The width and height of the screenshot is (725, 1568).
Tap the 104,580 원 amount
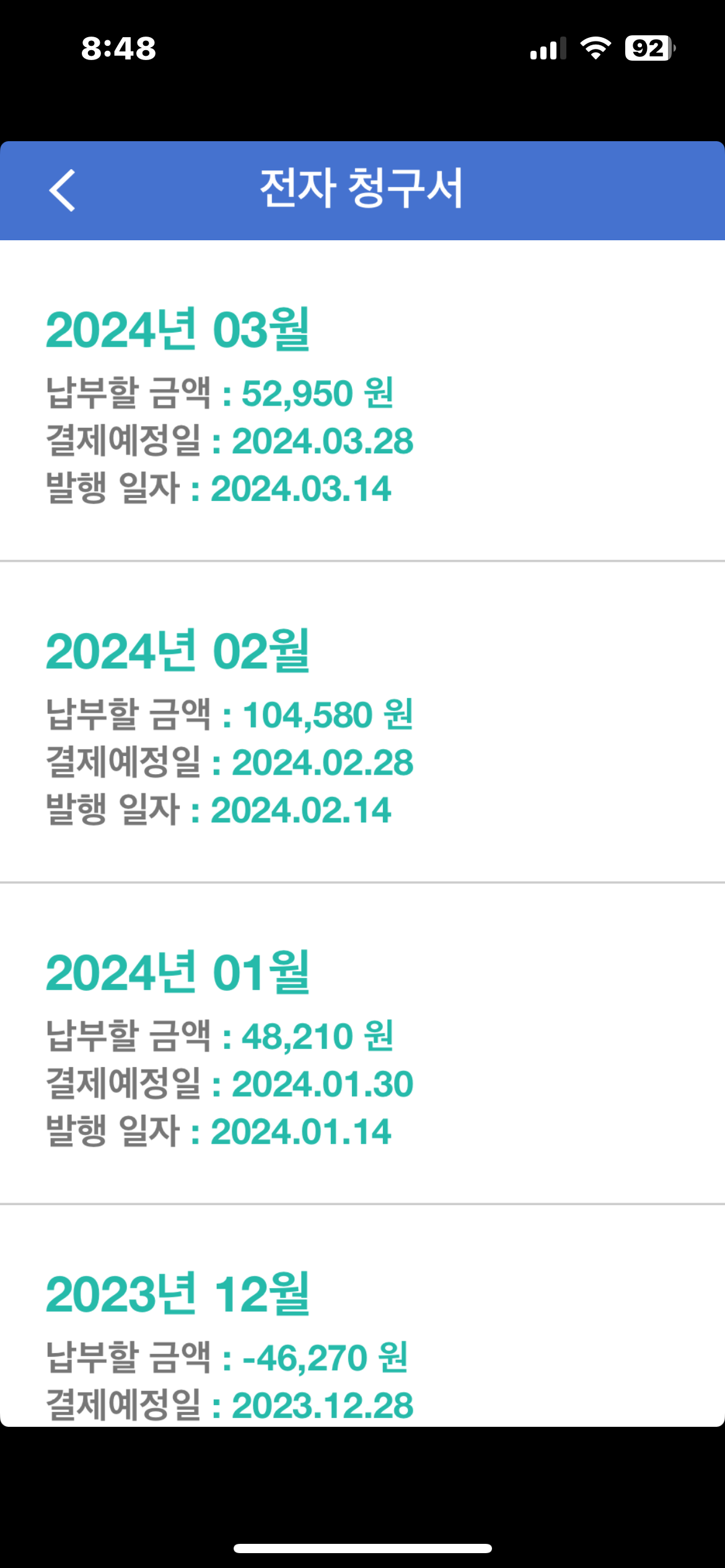pos(327,715)
